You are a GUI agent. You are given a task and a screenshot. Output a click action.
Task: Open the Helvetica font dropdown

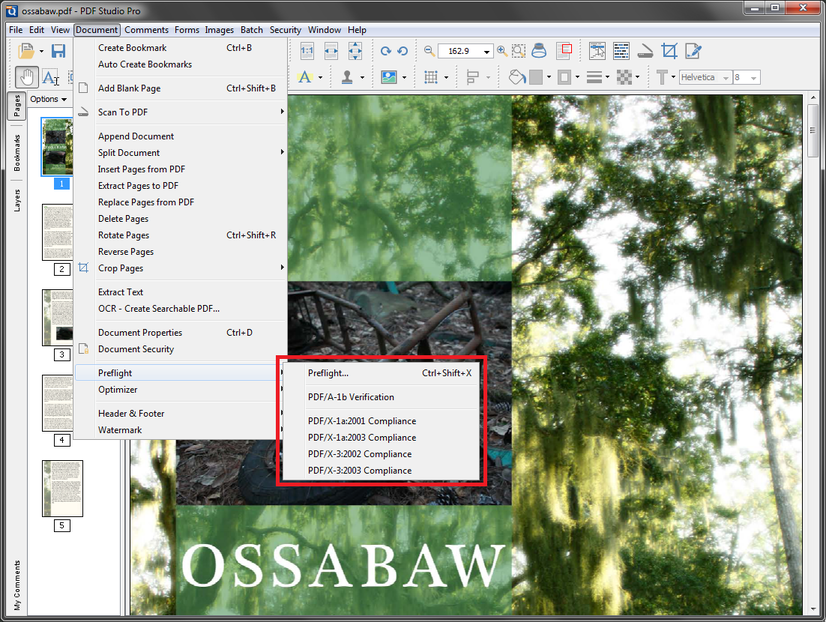pyautogui.click(x=726, y=77)
